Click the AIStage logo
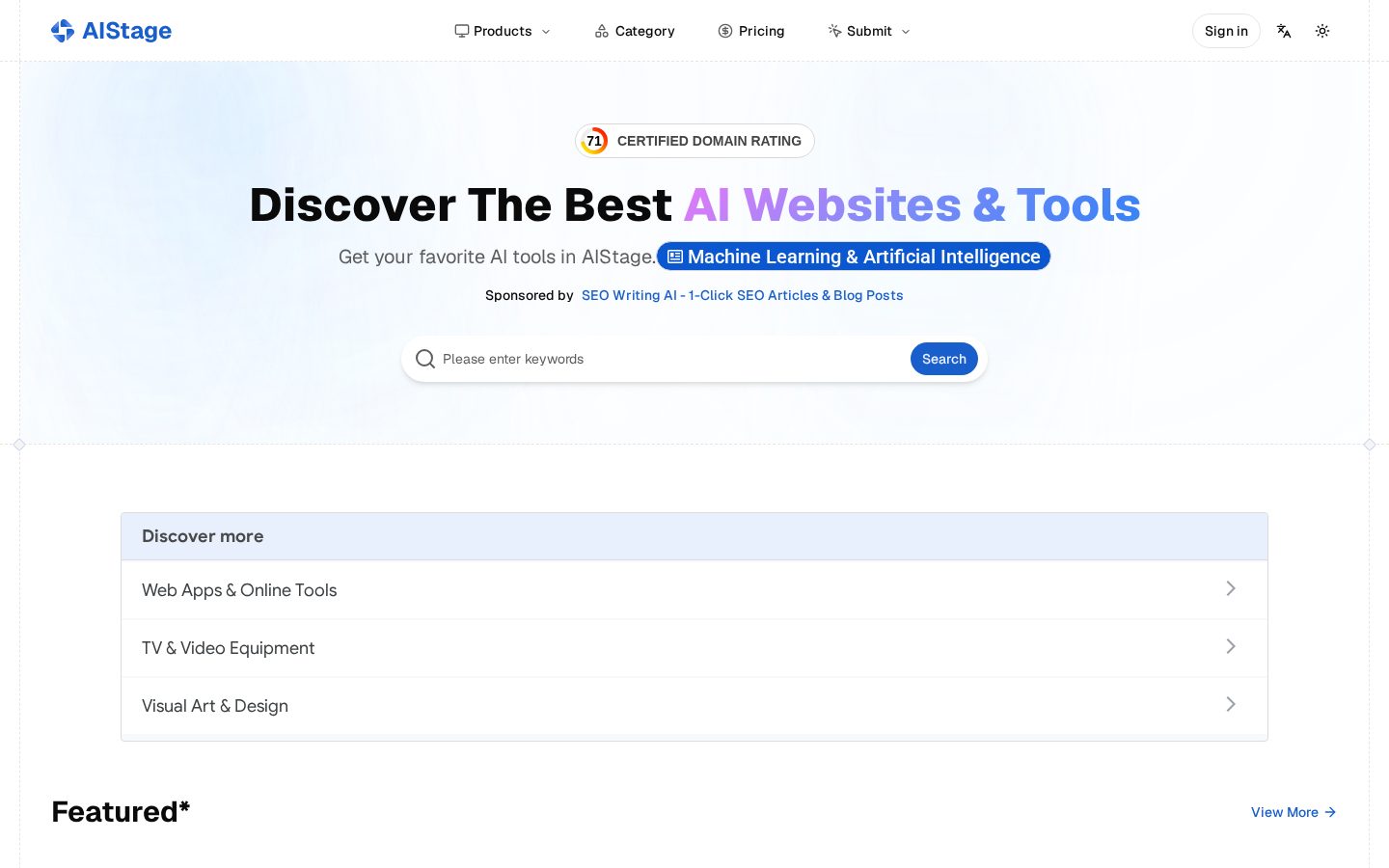 click(111, 31)
